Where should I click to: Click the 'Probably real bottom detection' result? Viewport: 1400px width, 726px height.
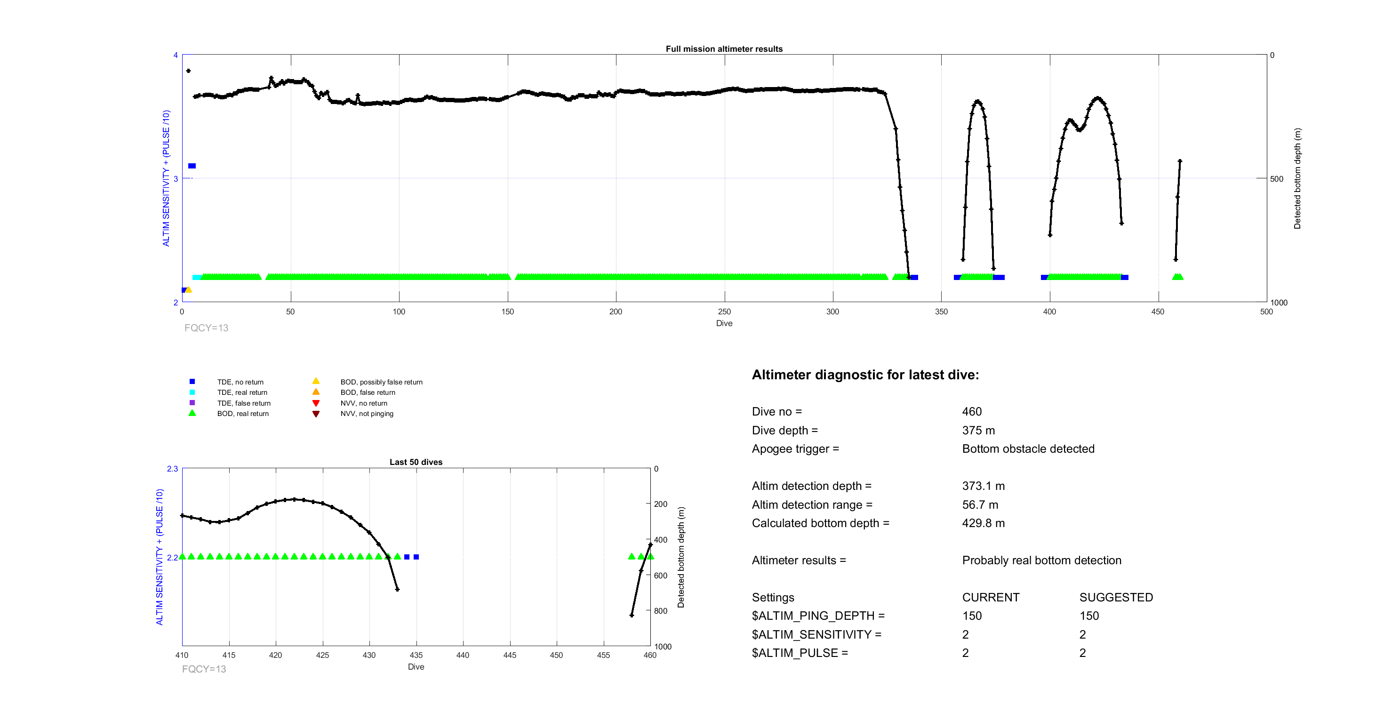[x=1041, y=560]
